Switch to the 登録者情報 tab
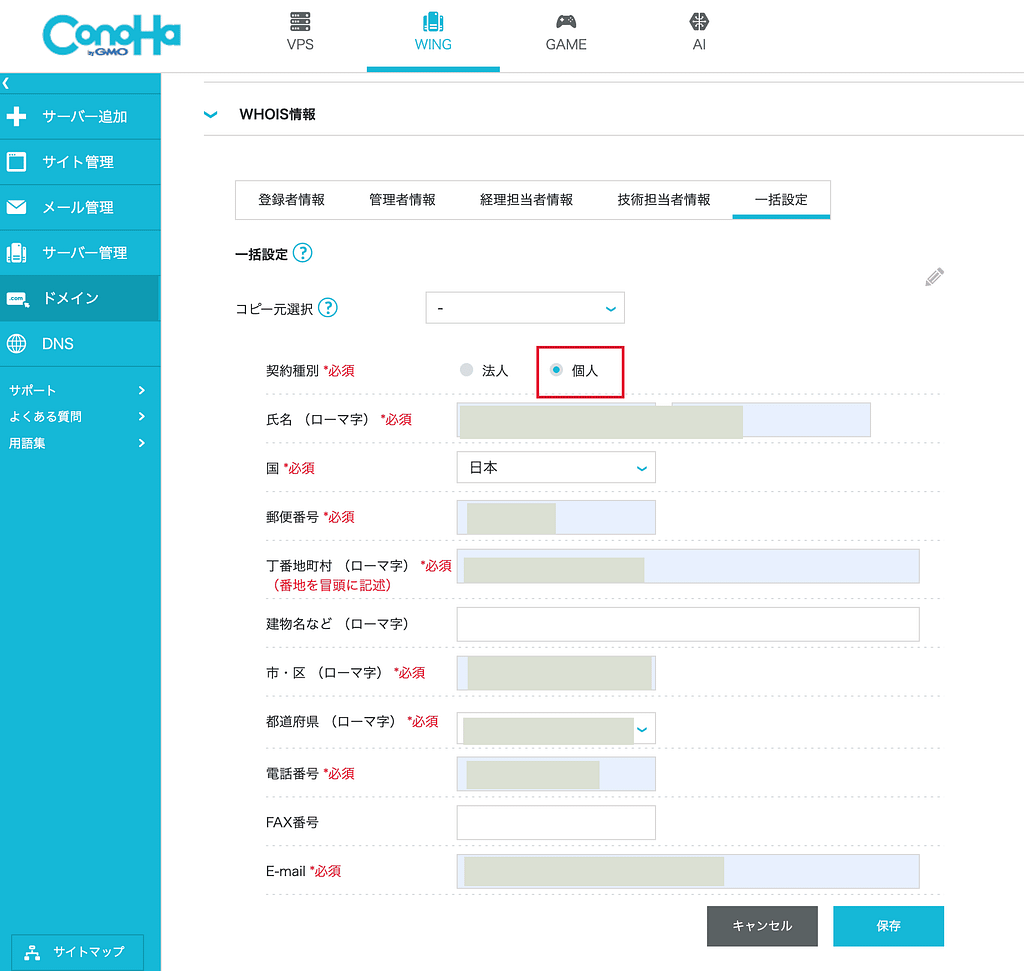This screenshot has width=1024, height=971. click(290, 199)
